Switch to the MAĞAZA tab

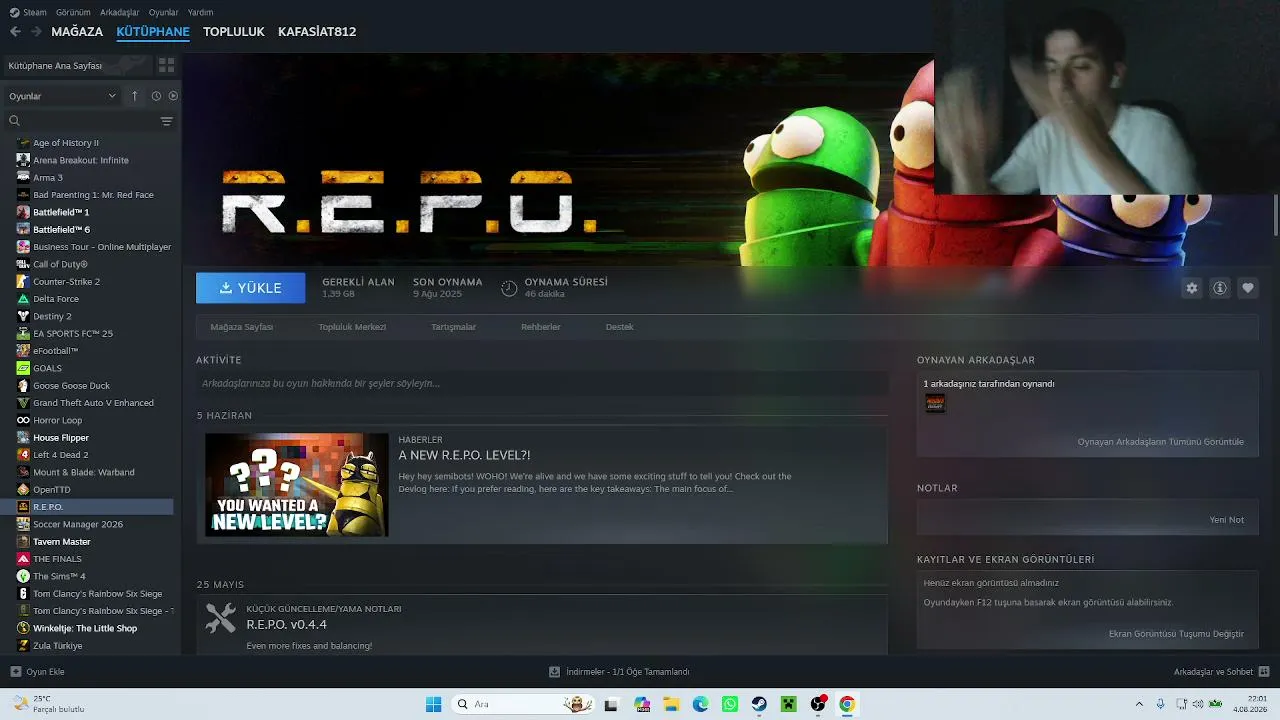point(77,32)
